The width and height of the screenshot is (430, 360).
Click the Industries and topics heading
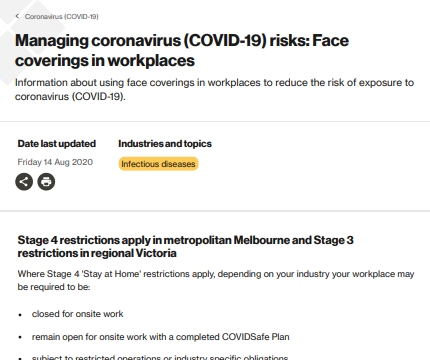click(x=165, y=144)
